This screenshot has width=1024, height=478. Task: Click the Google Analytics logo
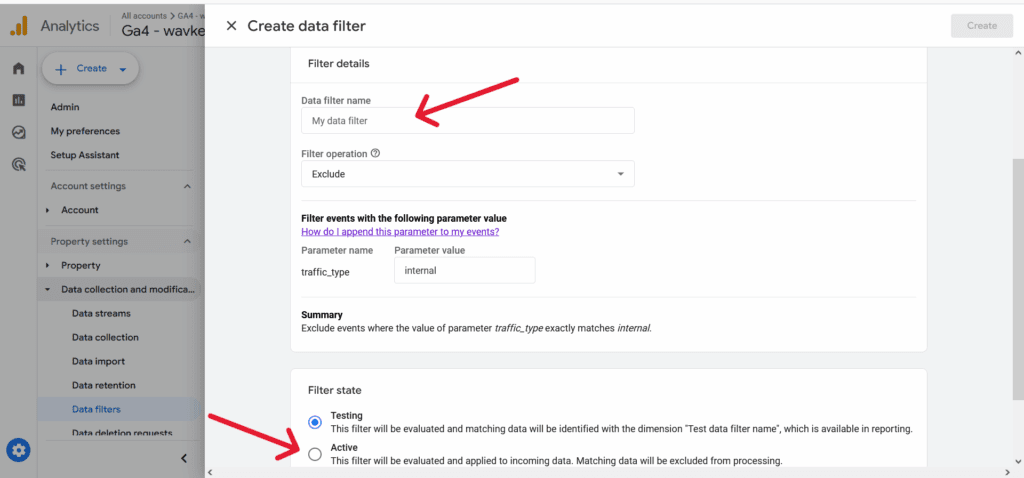(19, 26)
